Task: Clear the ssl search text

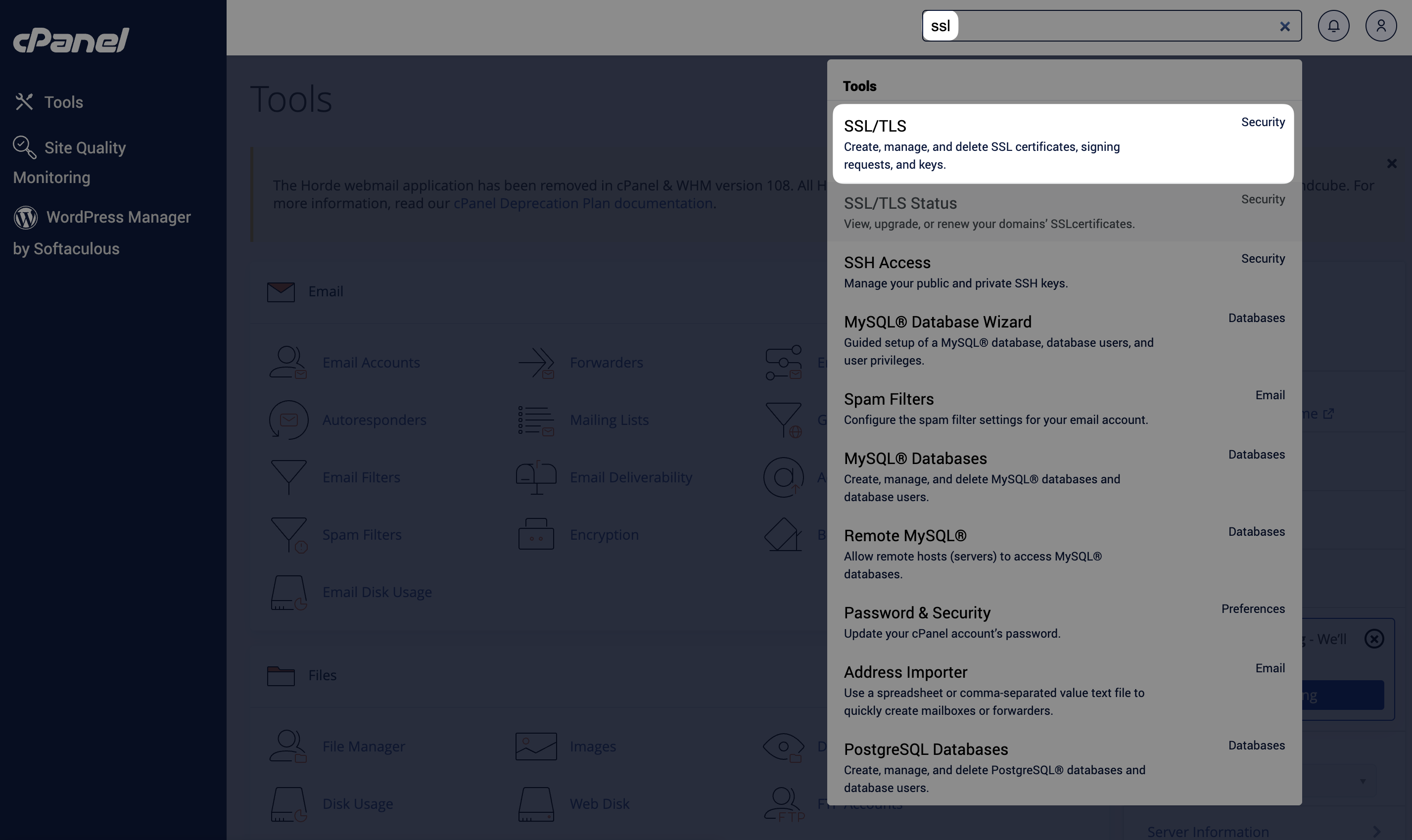Action: [x=1285, y=26]
